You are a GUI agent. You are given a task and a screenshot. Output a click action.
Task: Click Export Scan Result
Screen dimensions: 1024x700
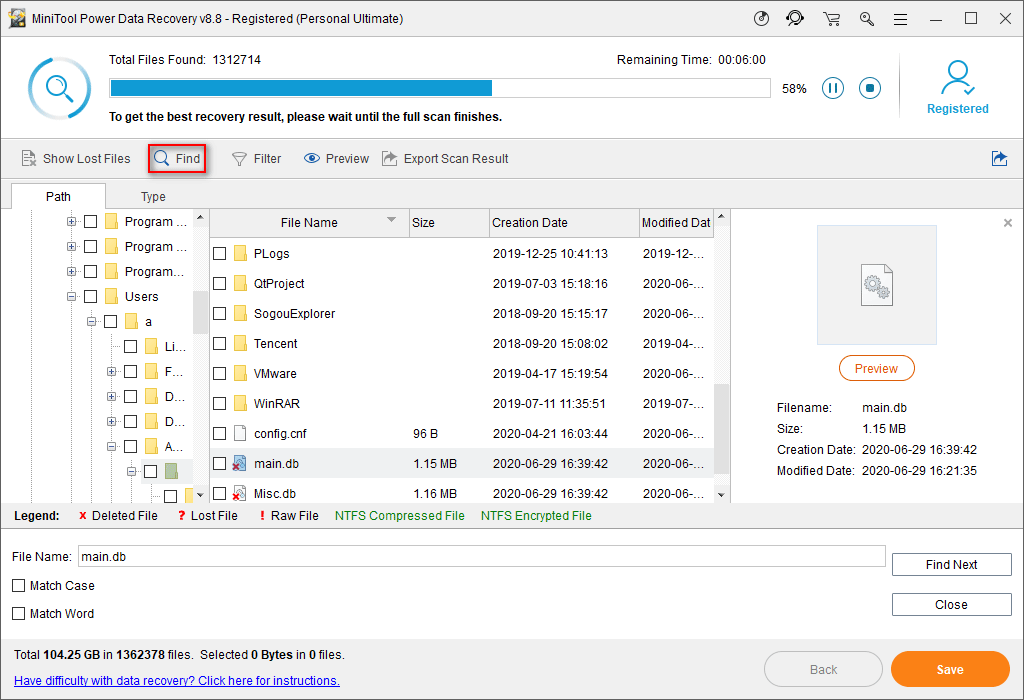point(445,159)
